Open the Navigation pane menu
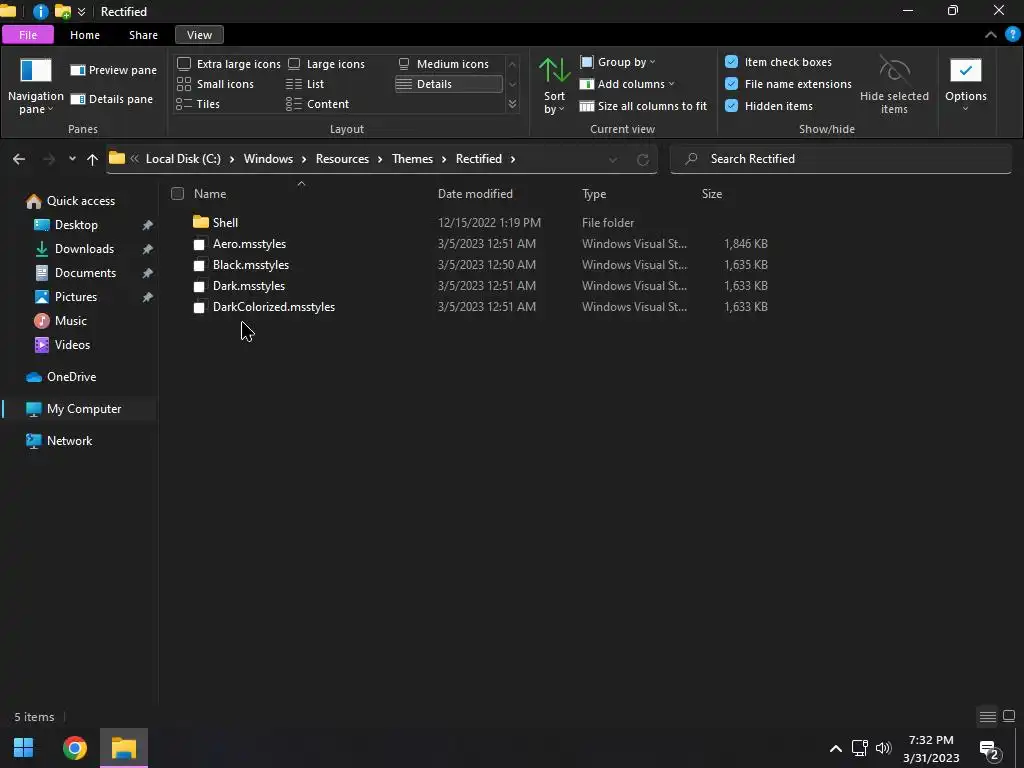 tap(35, 86)
